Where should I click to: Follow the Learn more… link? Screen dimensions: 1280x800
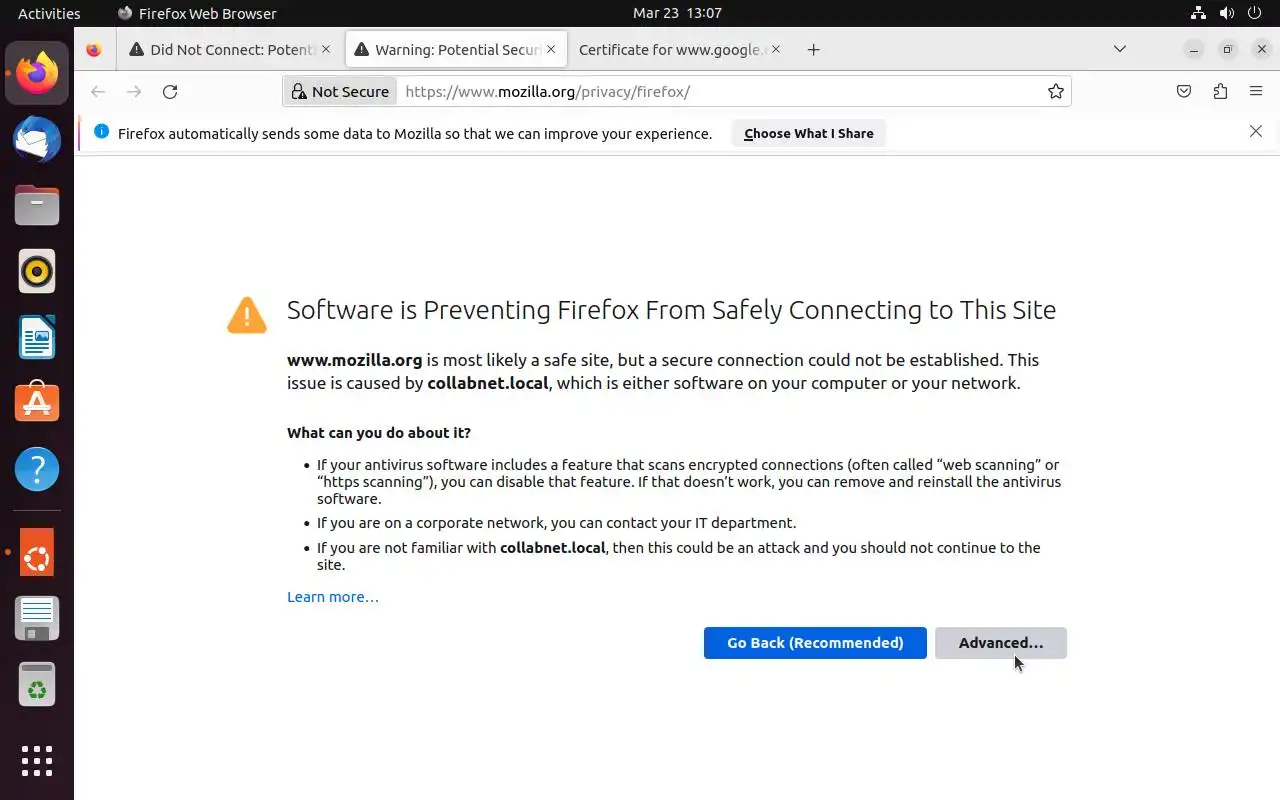tap(333, 597)
